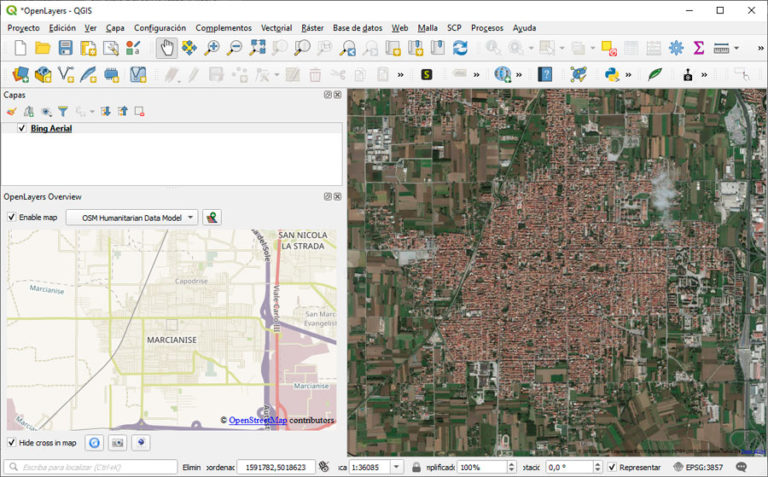Click the camera icon in OpenLayers Overview
Image resolution: width=768 pixels, height=477 pixels.
pos(118,443)
